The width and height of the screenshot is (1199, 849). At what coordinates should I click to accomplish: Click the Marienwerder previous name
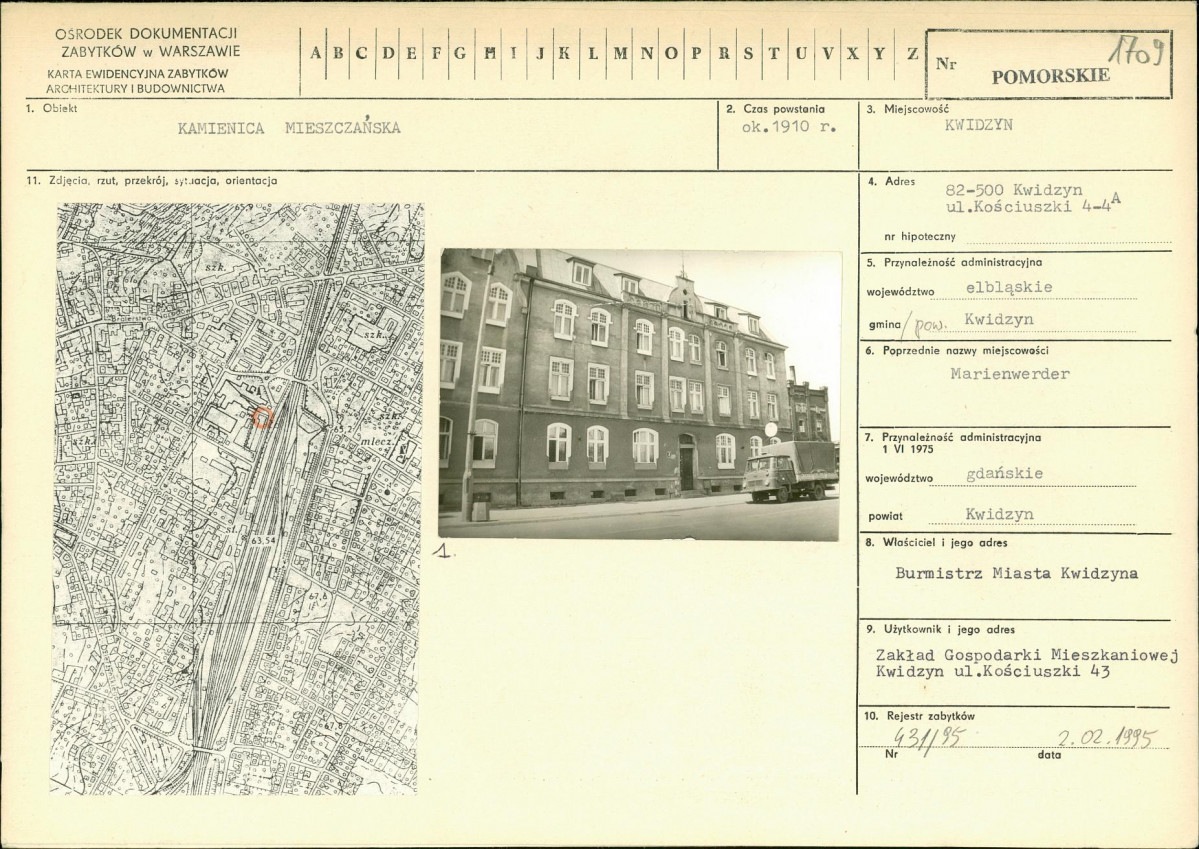[1009, 374]
